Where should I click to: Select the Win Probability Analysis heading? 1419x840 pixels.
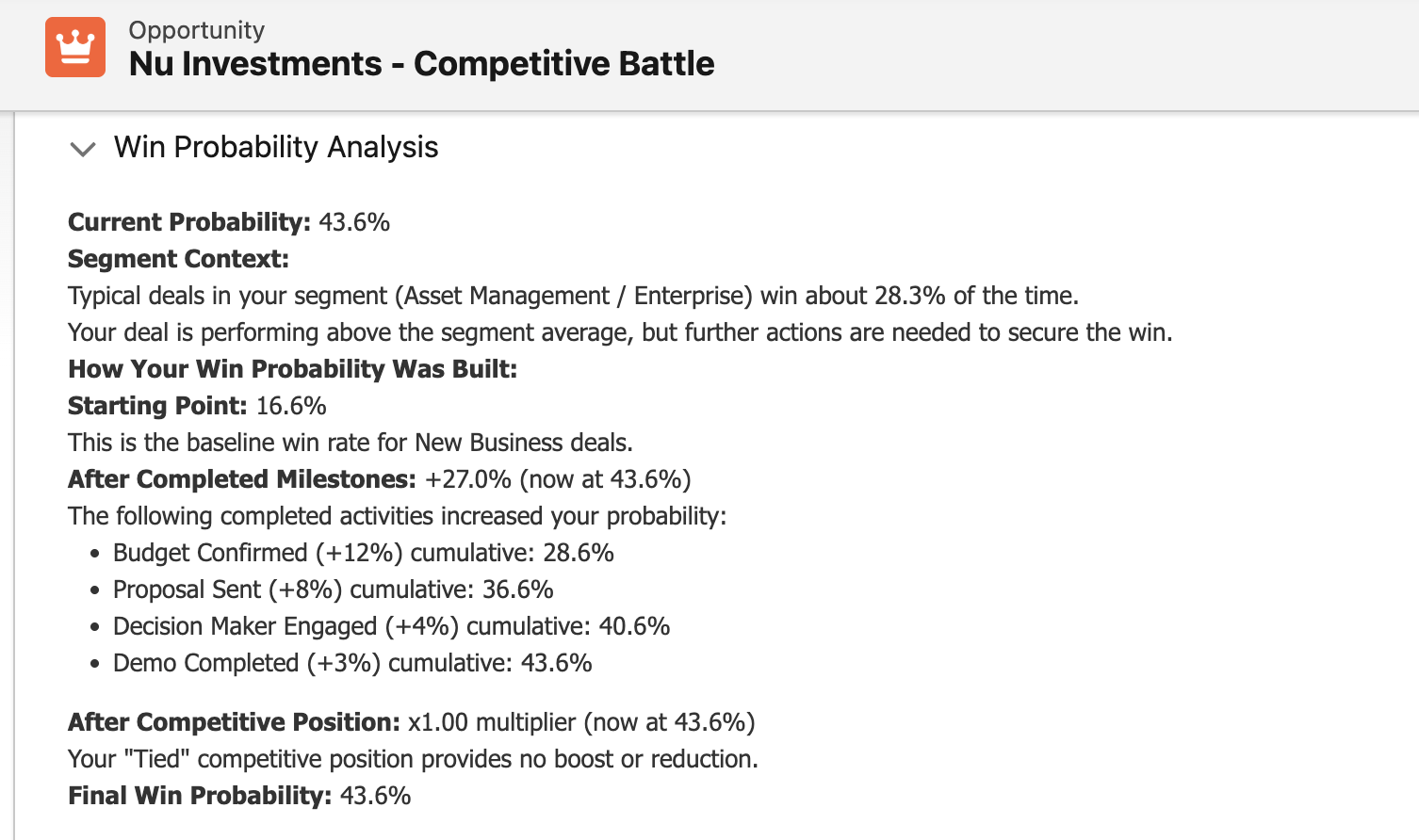tap(274, 148)
